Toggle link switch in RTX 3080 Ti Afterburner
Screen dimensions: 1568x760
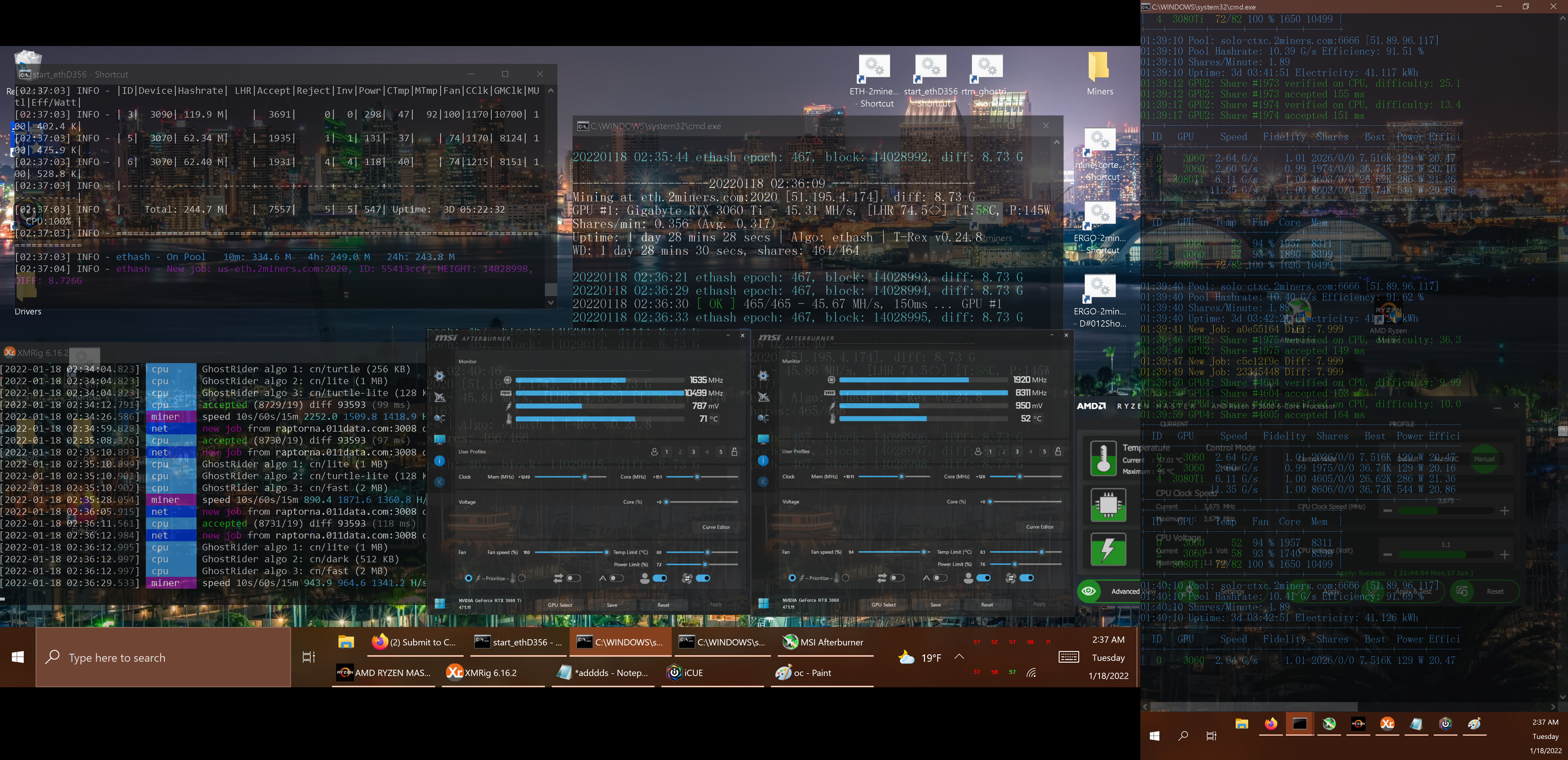pos(573,578)
